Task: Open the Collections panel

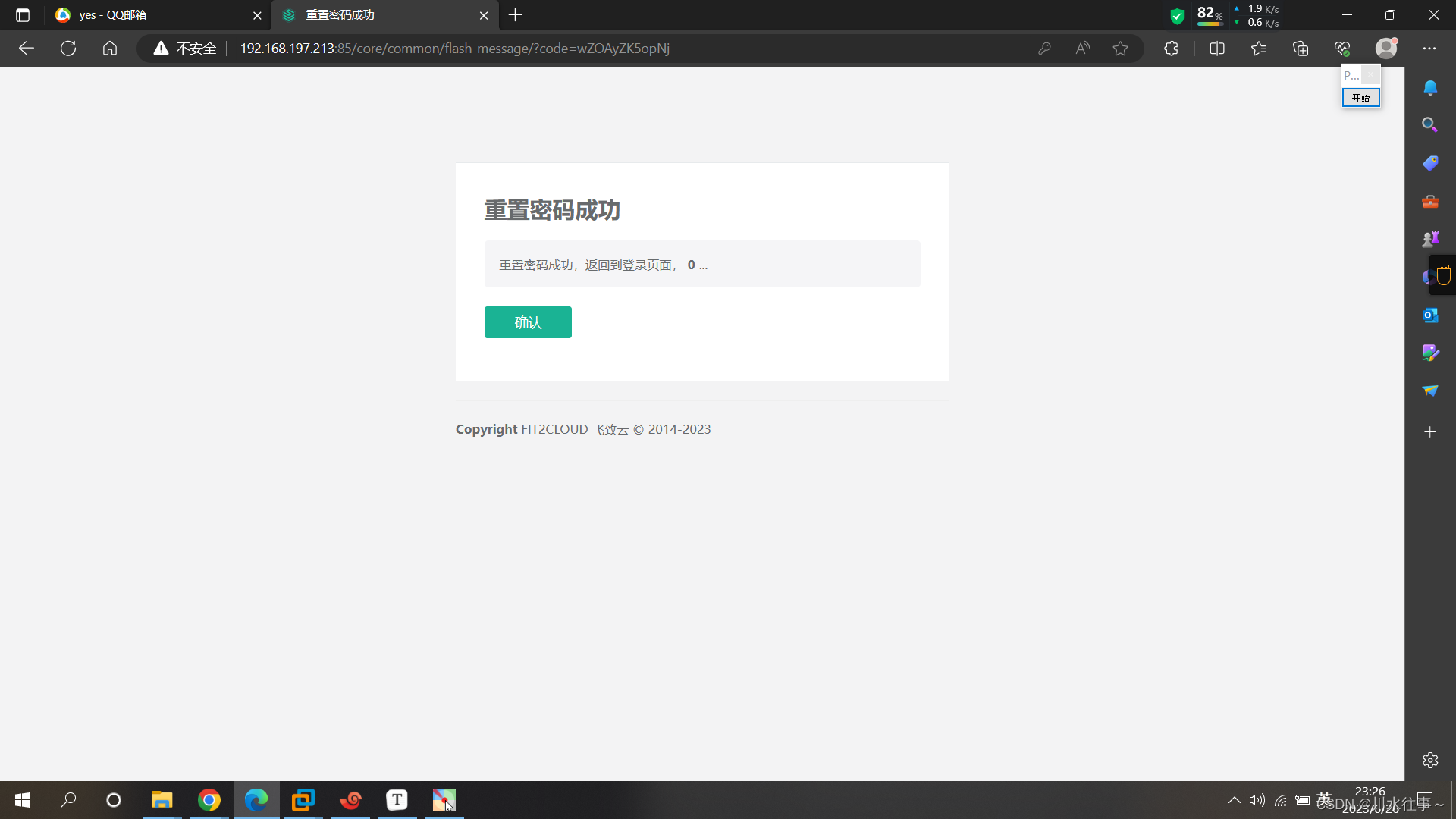Action: click(1301, 49)
